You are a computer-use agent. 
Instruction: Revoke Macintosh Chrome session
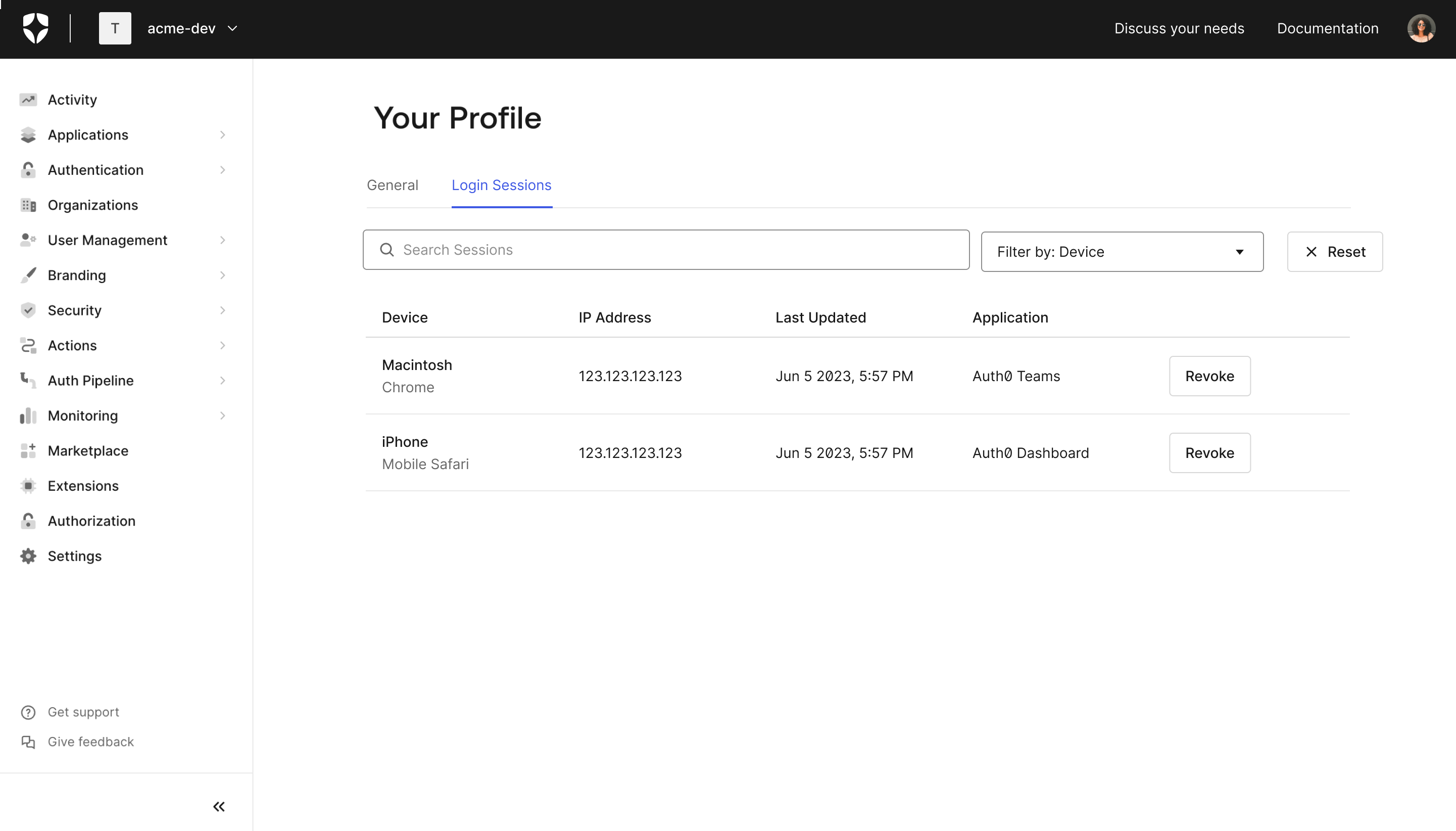click(x=1210, y=375)
